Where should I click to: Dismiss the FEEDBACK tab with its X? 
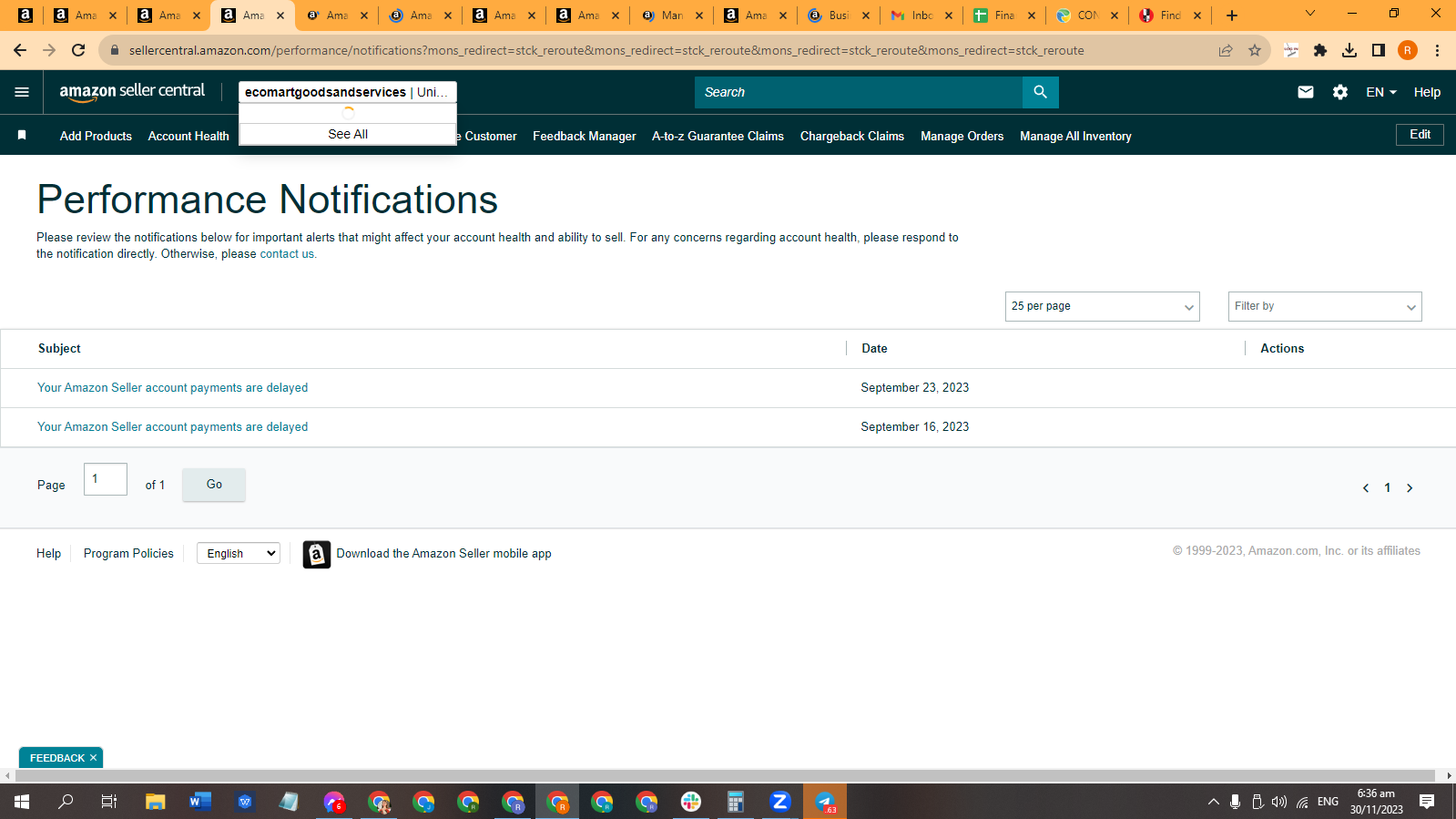point(93,758)
